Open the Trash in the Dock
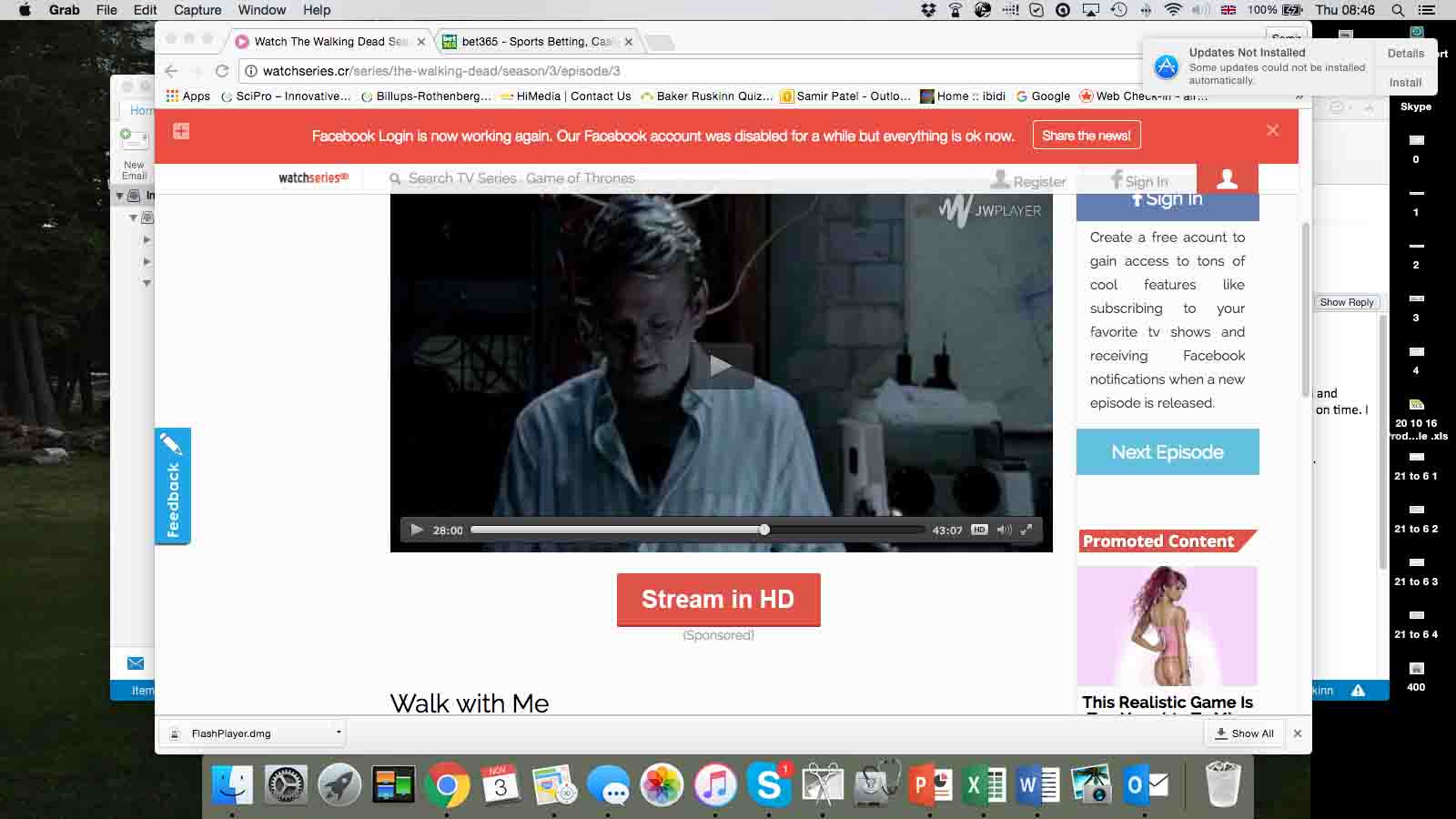The width and height of the screenshot is (1456, 819). click(x=1222, y=784)
